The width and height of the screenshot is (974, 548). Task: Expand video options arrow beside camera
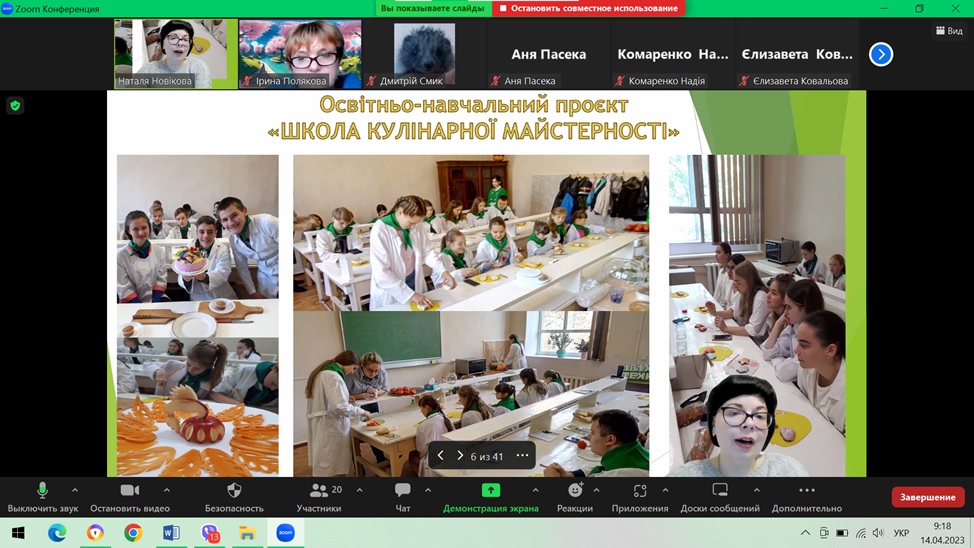[166, 490]
